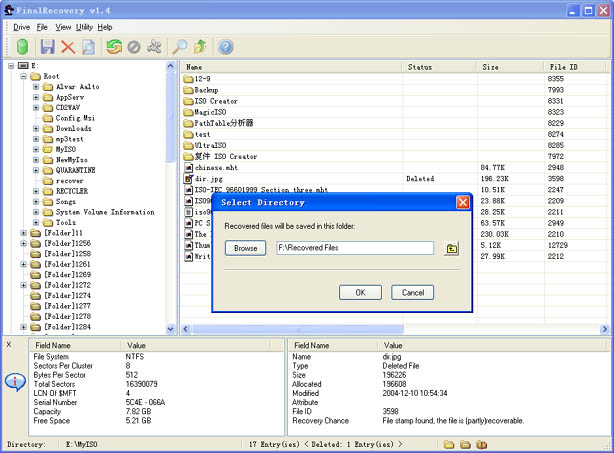
Task: Click second folder icon in status bar
Action: (465, 444)
